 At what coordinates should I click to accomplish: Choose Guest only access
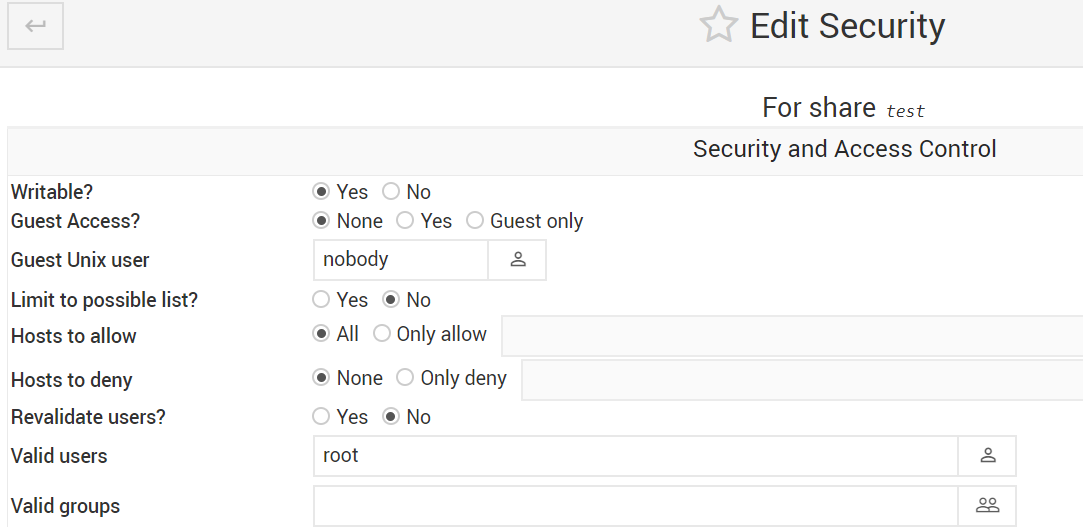tap(475, 221)
